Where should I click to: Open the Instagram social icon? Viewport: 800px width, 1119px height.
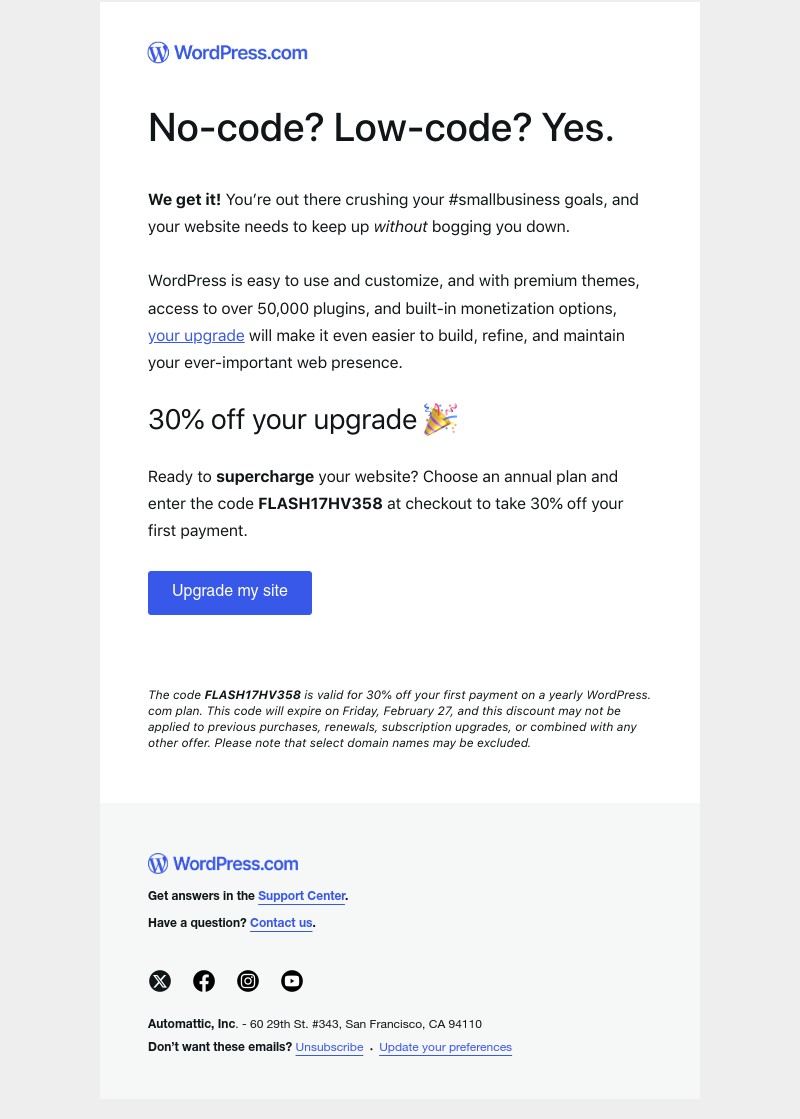248,981
